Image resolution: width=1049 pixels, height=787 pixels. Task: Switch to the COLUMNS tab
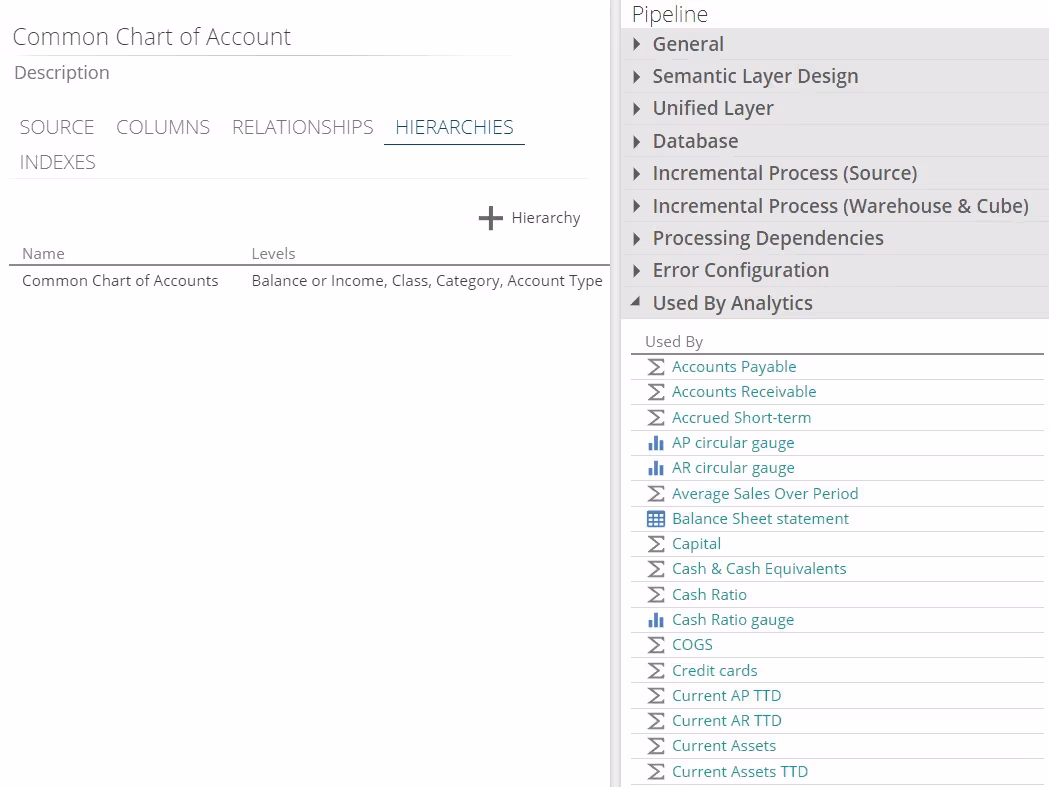point(163,127)
